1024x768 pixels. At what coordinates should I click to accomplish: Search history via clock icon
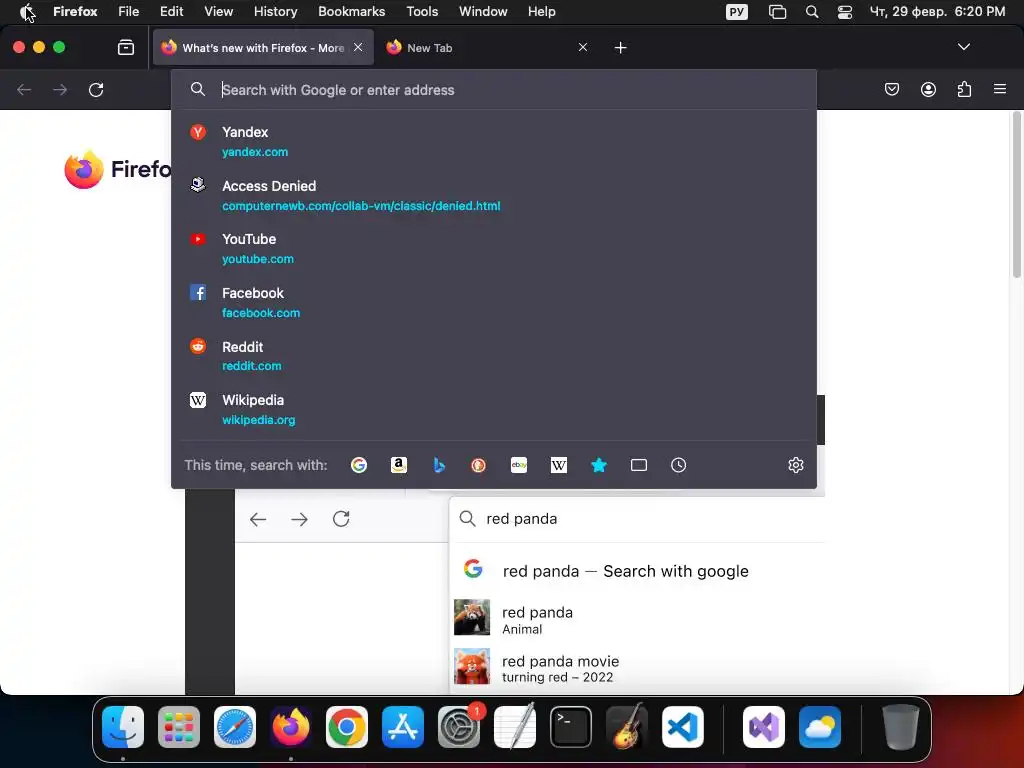point(679,465)
